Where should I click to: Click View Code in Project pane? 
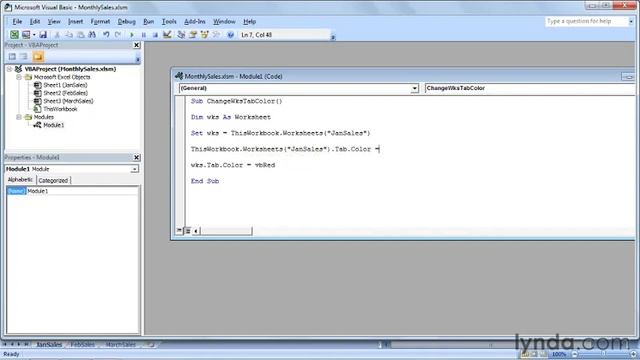[12, 57]
